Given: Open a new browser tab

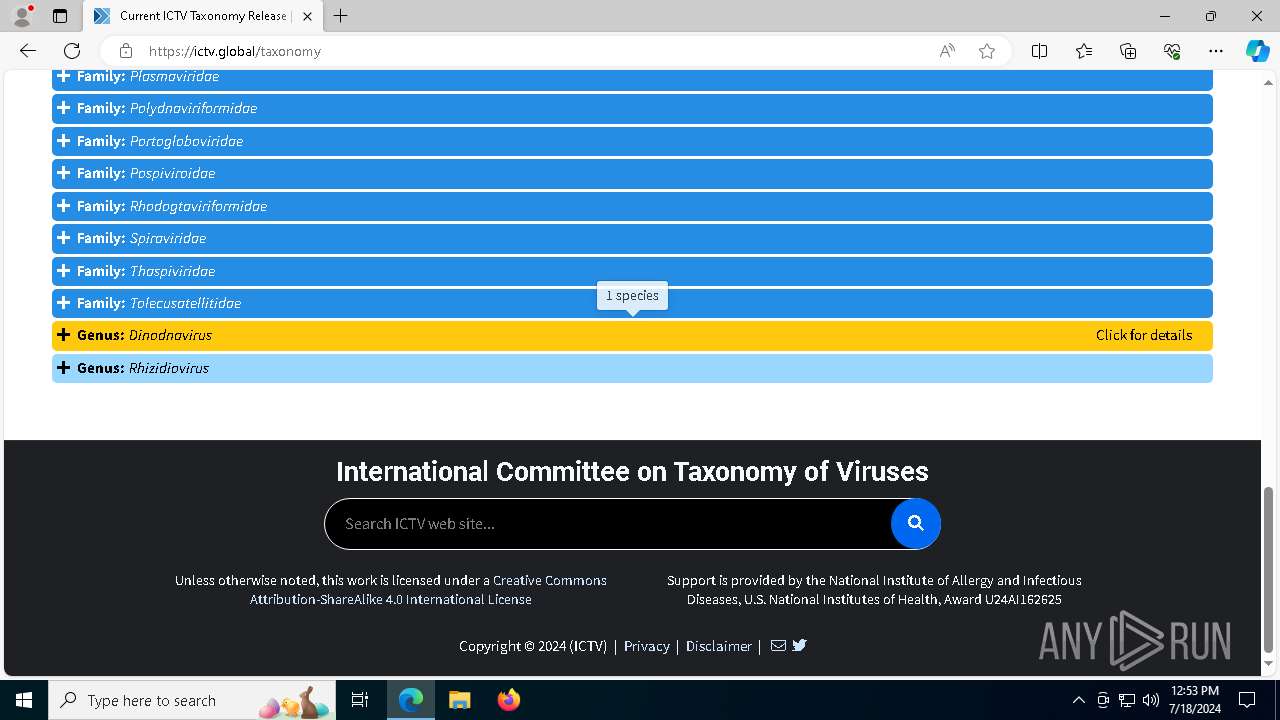Looking at the screenshot, I should pyautogui.click(x=341, y=16).
